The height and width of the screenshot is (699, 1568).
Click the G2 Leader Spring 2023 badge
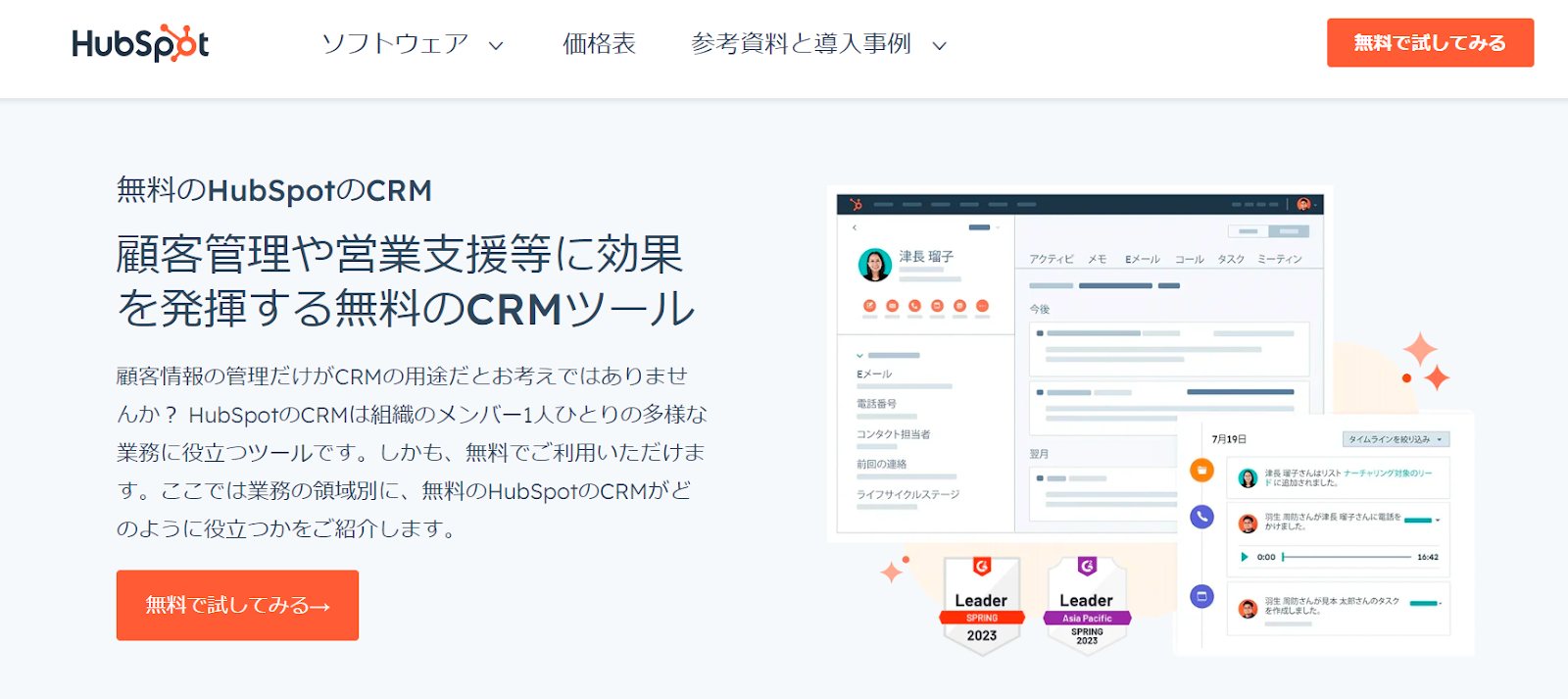[982, 605]
